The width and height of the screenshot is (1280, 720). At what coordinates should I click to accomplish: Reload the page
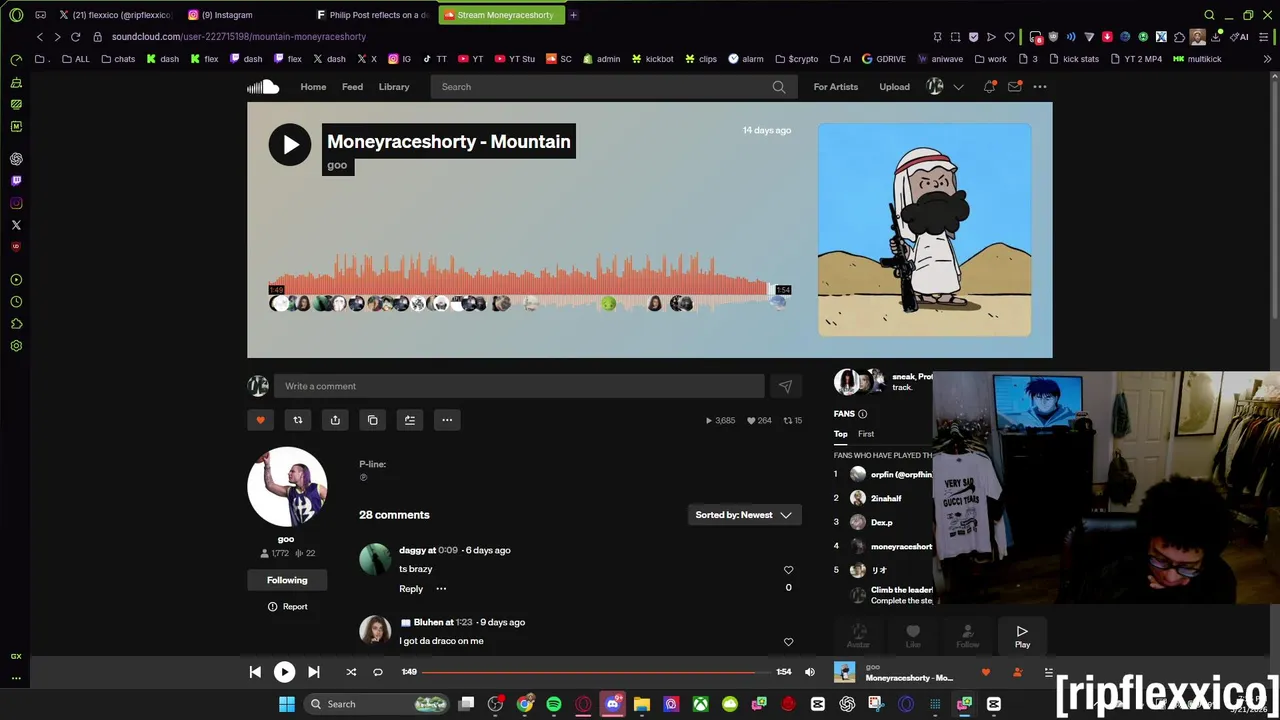pyautogui.click(x=75, y=37)
